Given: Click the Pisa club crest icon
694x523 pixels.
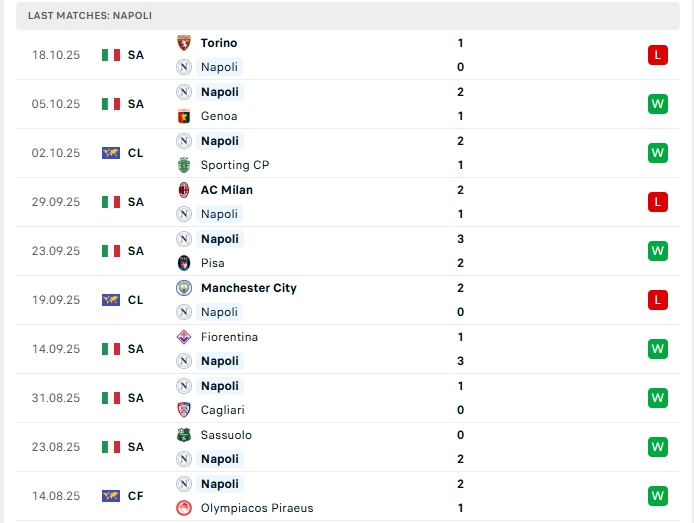Looking at the screenshot, I should pos(184,263).
